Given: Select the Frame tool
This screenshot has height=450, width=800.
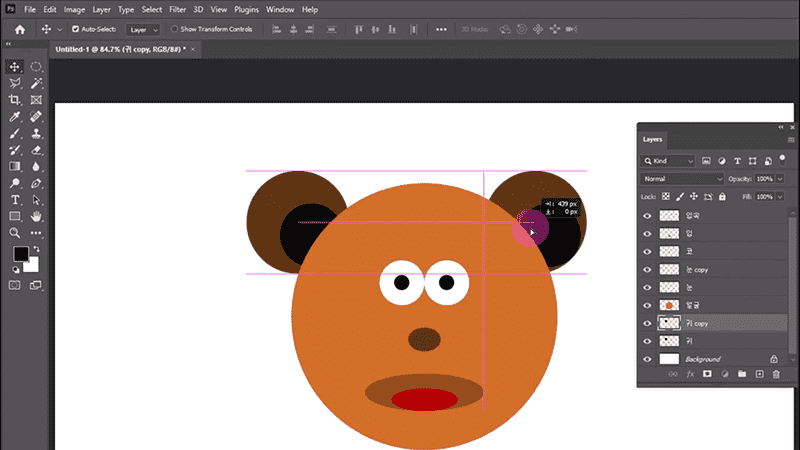Looking at the screenshot, I should click(36, 100).
